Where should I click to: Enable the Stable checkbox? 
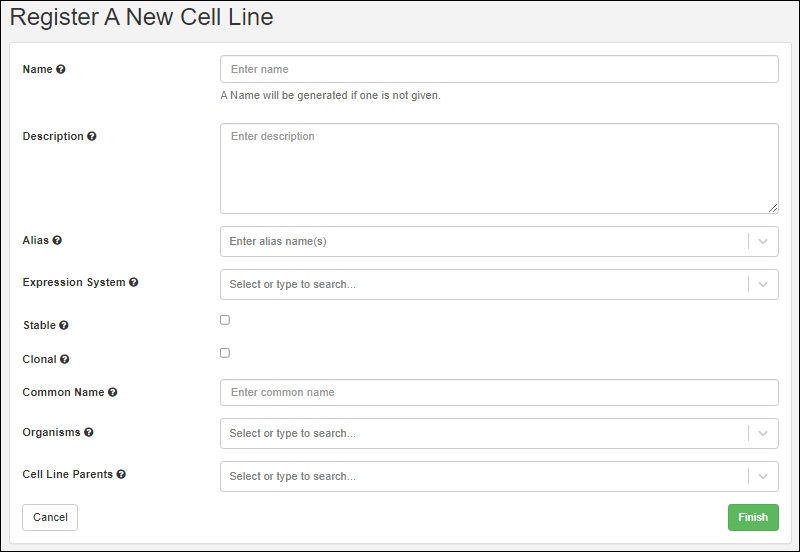pos(225,320)
